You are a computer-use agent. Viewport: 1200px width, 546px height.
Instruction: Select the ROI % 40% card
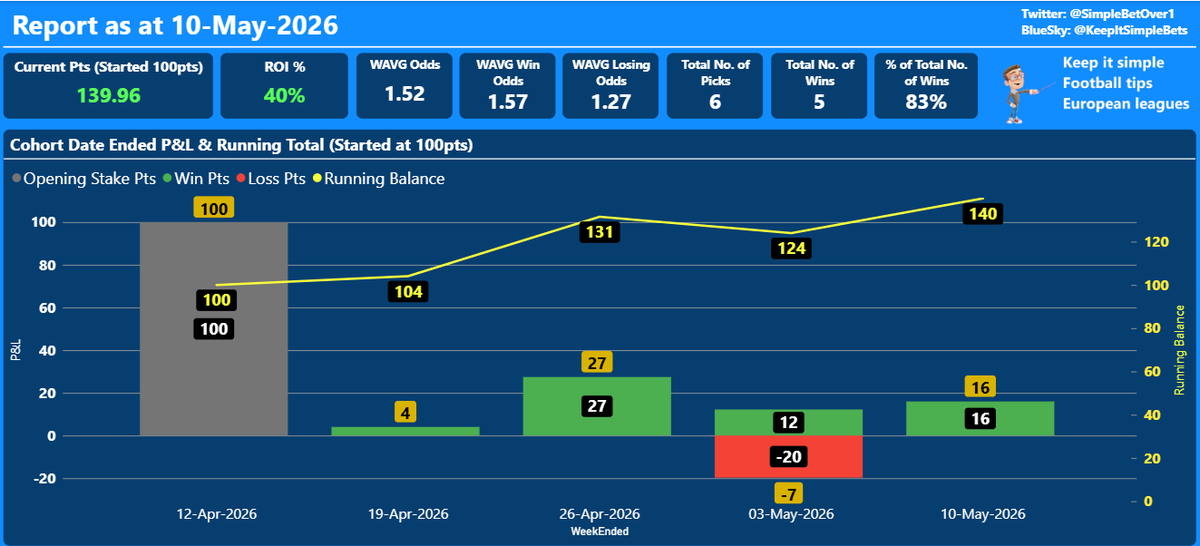[284, 86]
